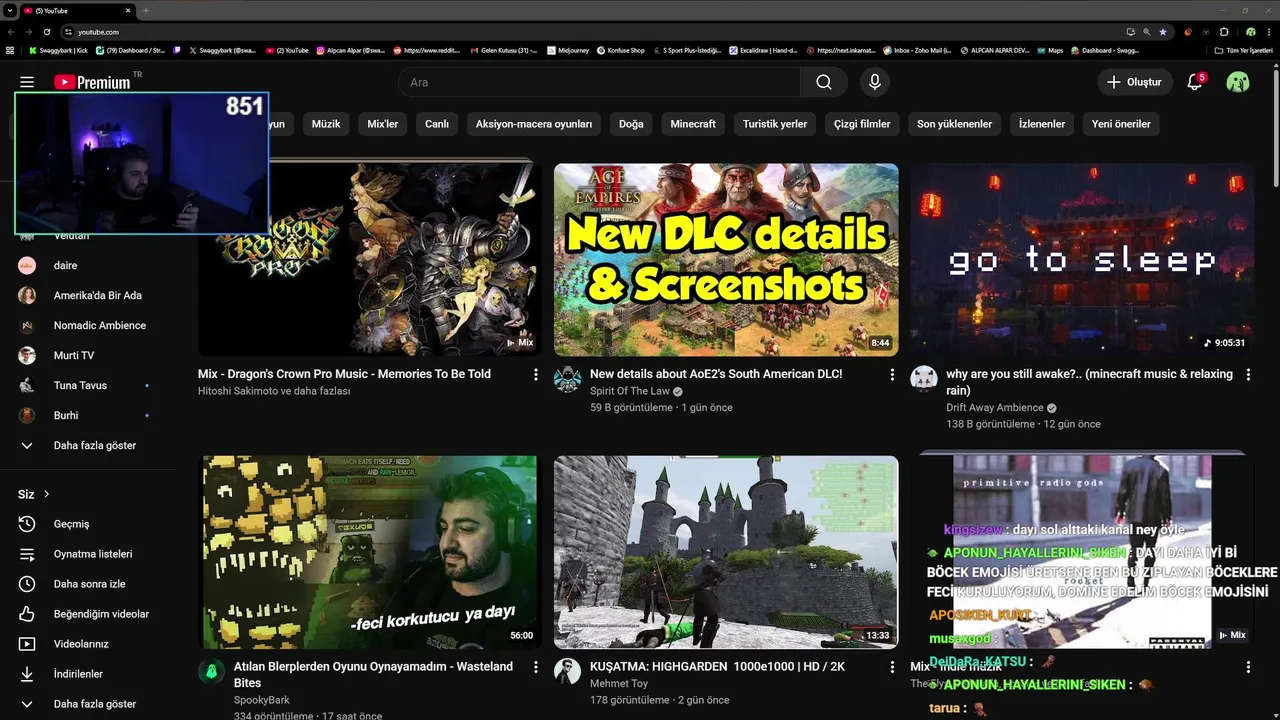The height and width of the screenshot is (720, 1280).
Task: Select the Canlı filter chip
Action: click(437, 124)
